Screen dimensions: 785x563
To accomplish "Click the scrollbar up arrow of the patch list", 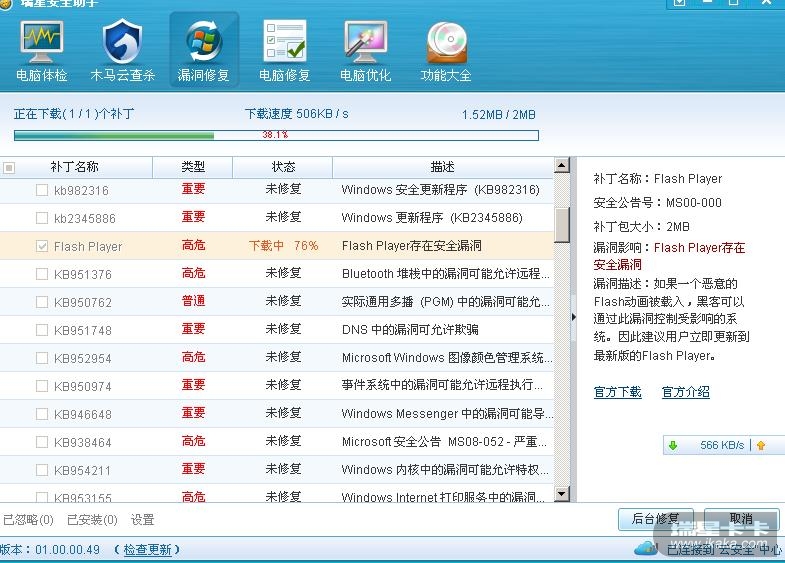I will tap(562, 165).
